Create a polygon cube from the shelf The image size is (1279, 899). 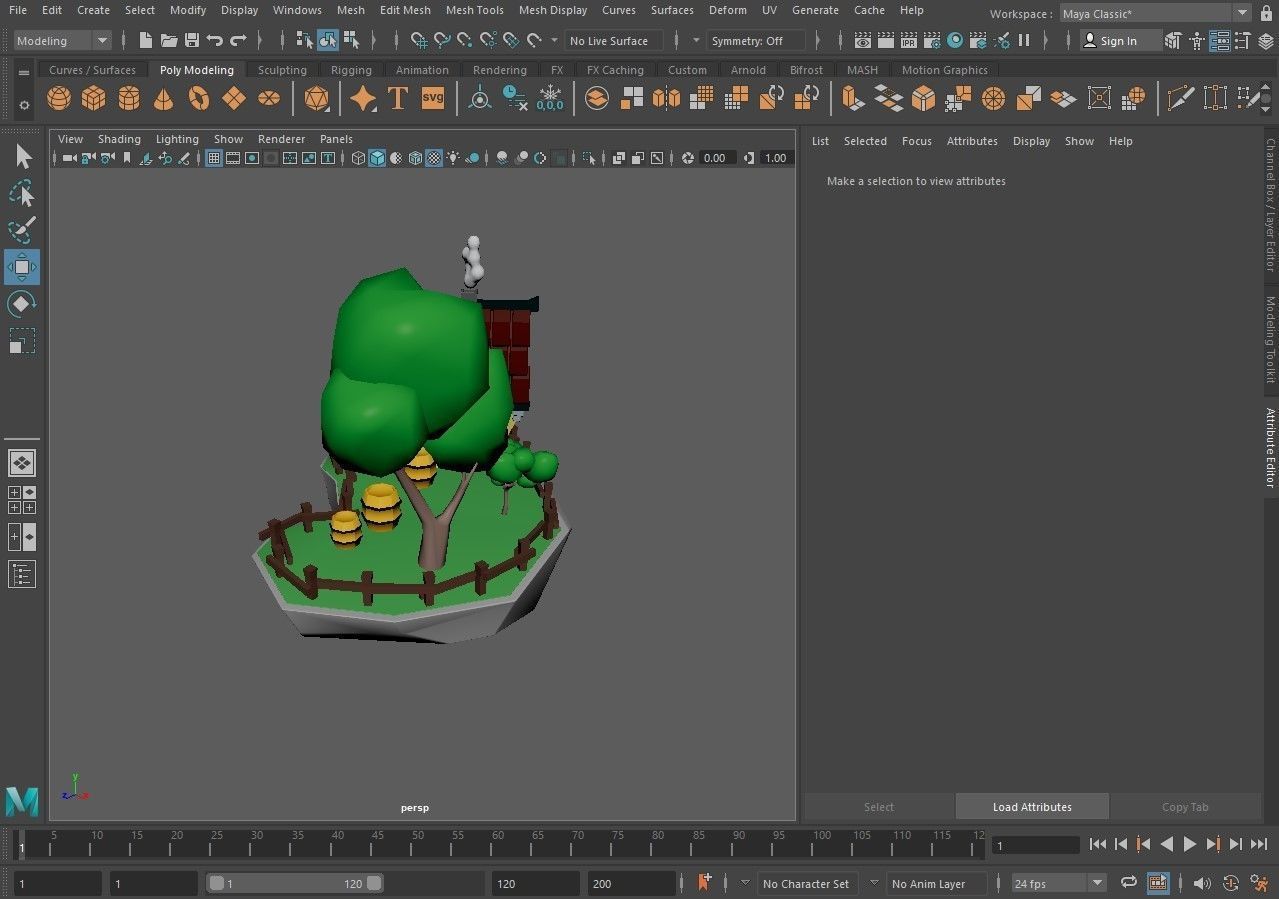tap(94, 98)
